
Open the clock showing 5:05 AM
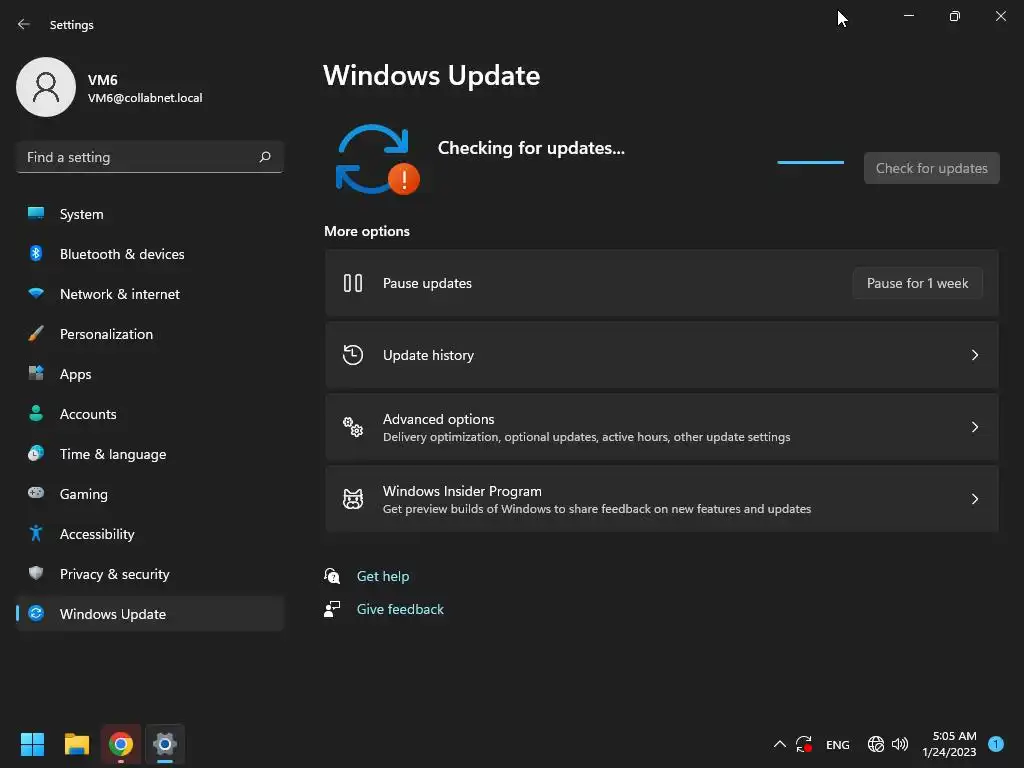949,744
